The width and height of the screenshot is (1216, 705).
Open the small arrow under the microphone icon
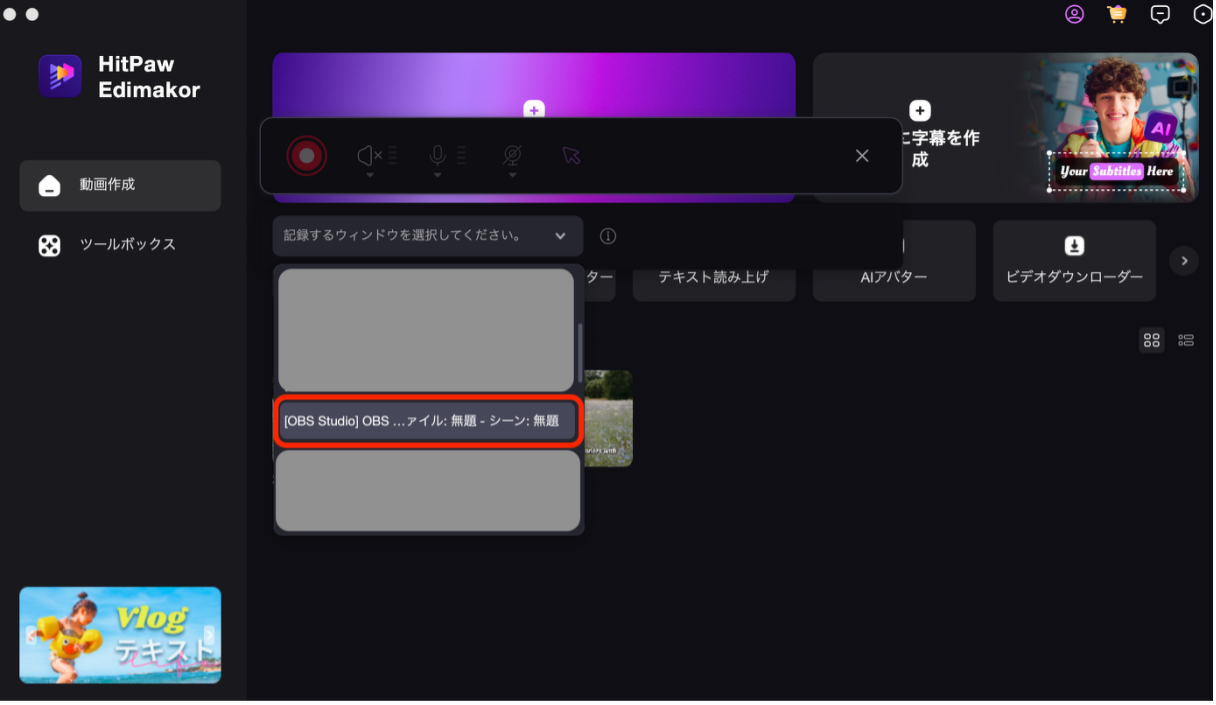coord(437,176)
